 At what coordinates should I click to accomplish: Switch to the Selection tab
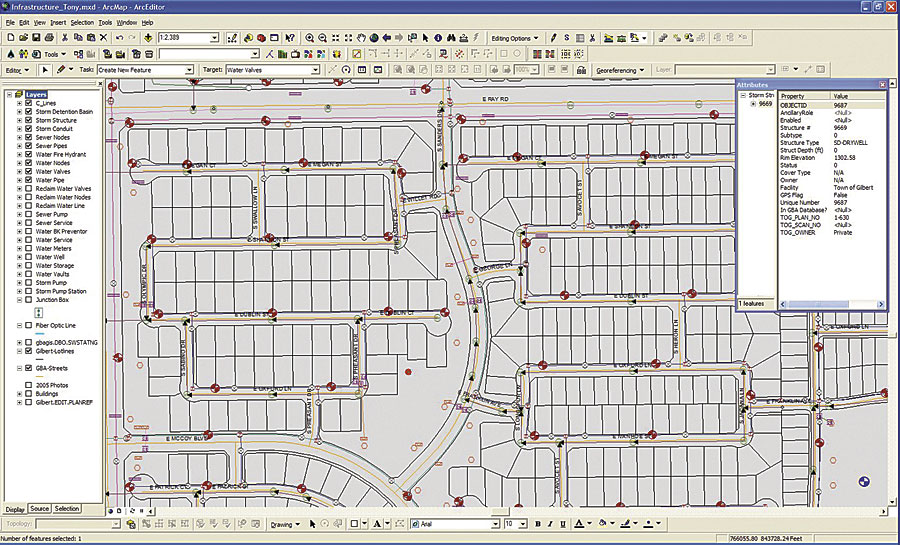67,509
